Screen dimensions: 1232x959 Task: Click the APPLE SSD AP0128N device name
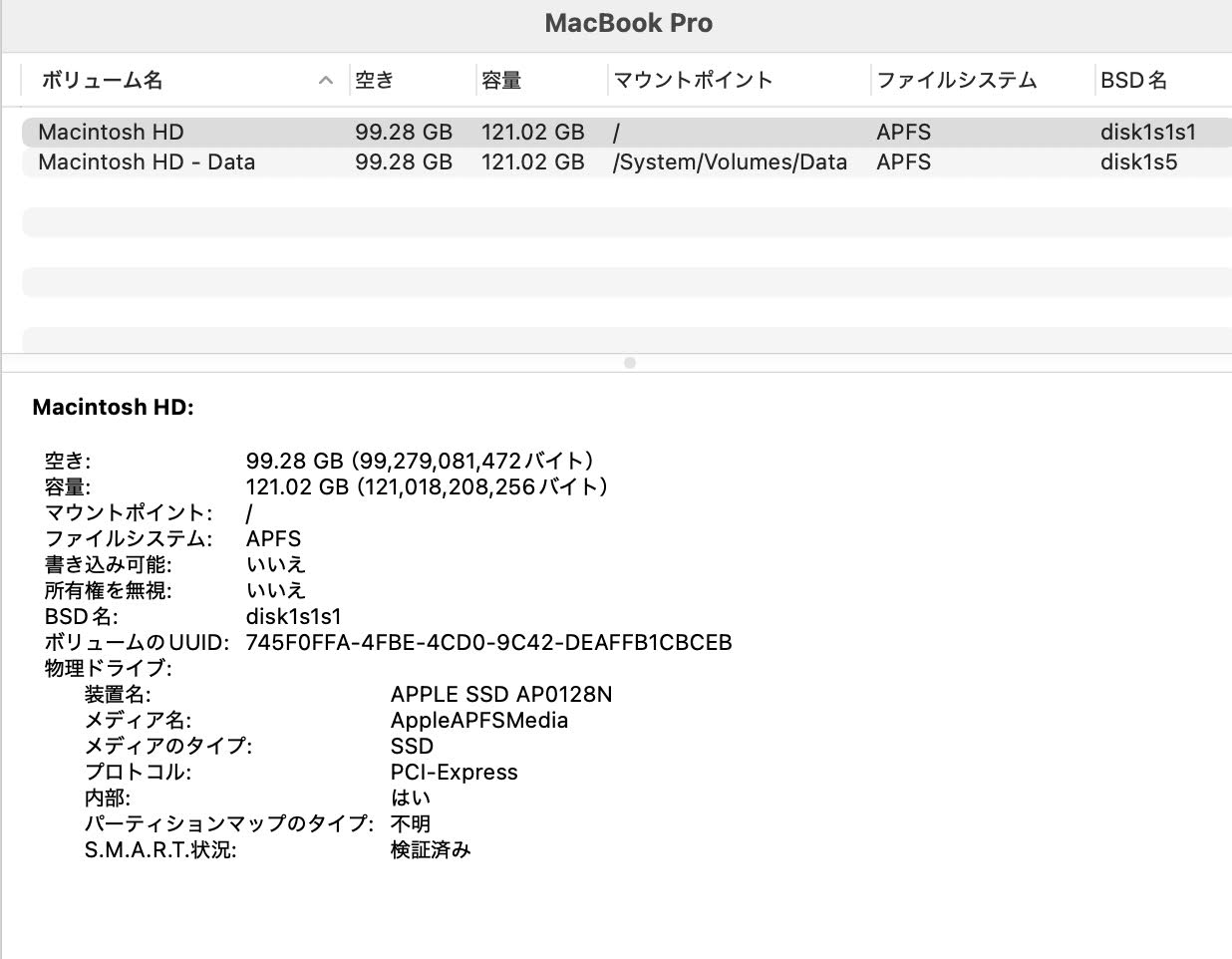coord(501,694)
